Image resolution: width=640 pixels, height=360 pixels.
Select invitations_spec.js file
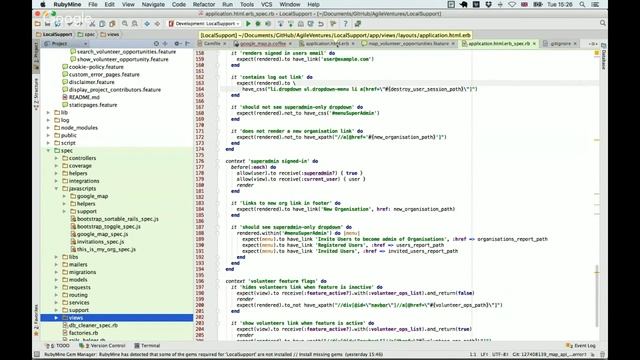click(100, 242)
